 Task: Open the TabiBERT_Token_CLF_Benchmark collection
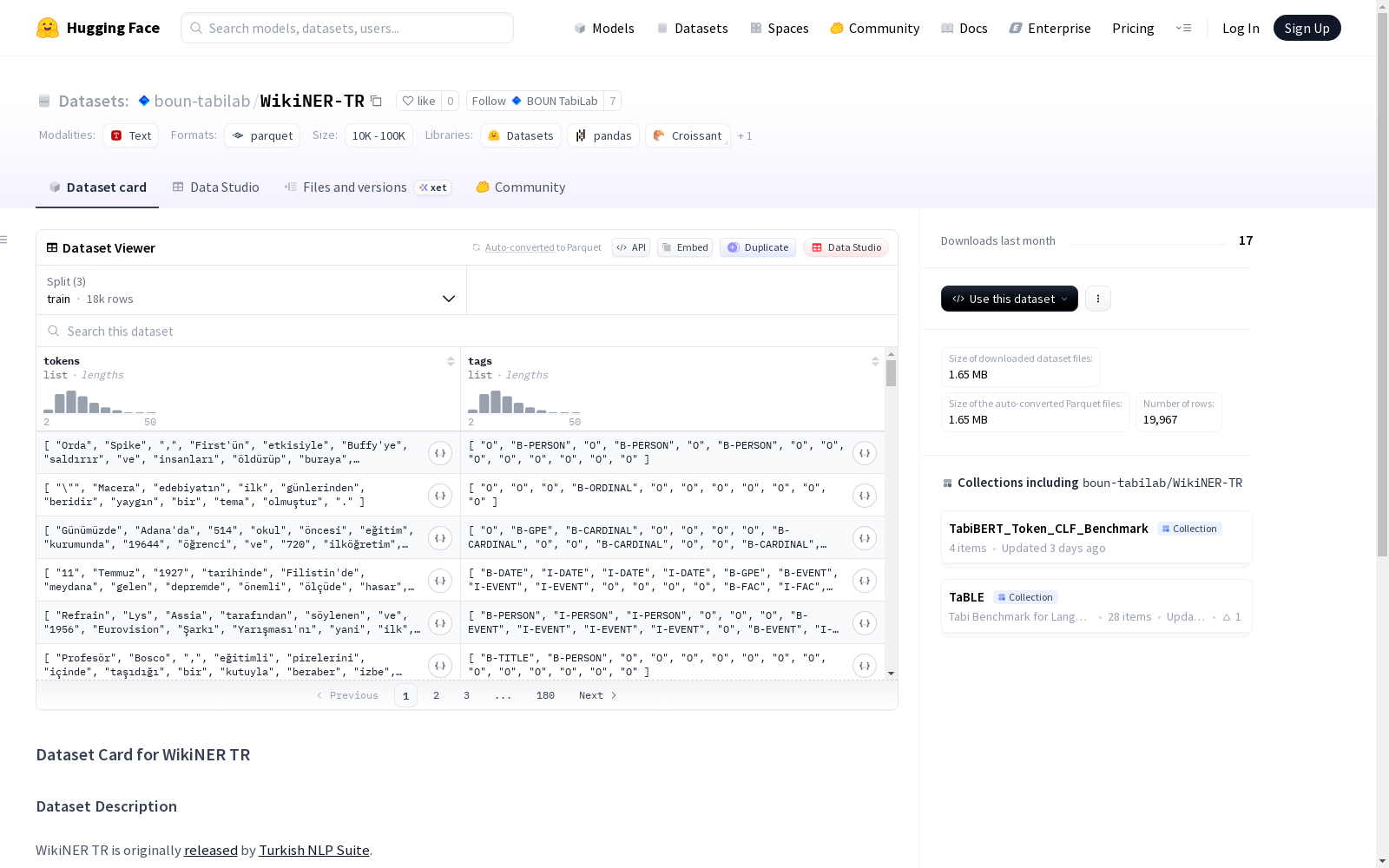click(x=1096, y=537)
